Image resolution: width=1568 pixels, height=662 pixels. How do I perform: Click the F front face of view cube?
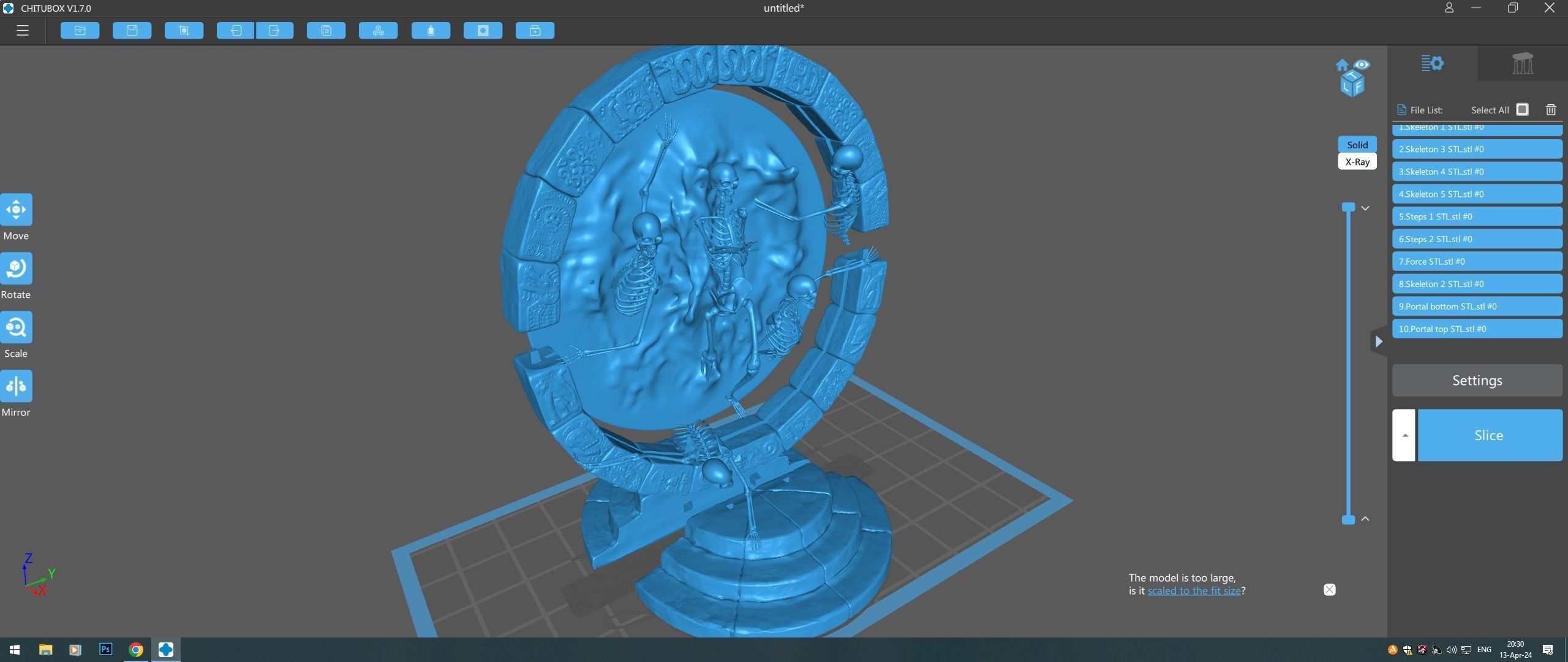click(x=1359, y=86)
